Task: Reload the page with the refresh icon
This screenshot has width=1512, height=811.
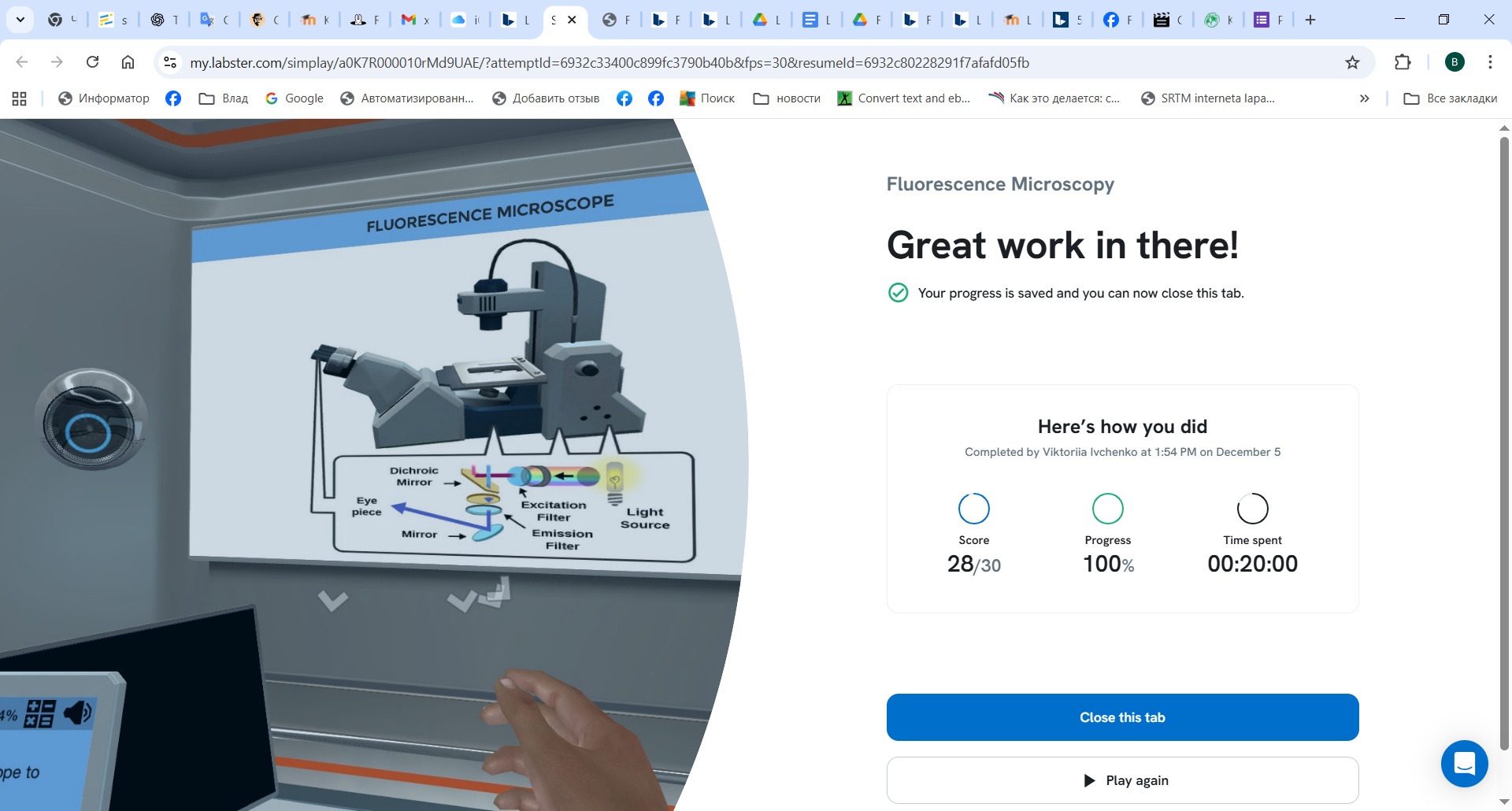Action: tap(93, 63)
